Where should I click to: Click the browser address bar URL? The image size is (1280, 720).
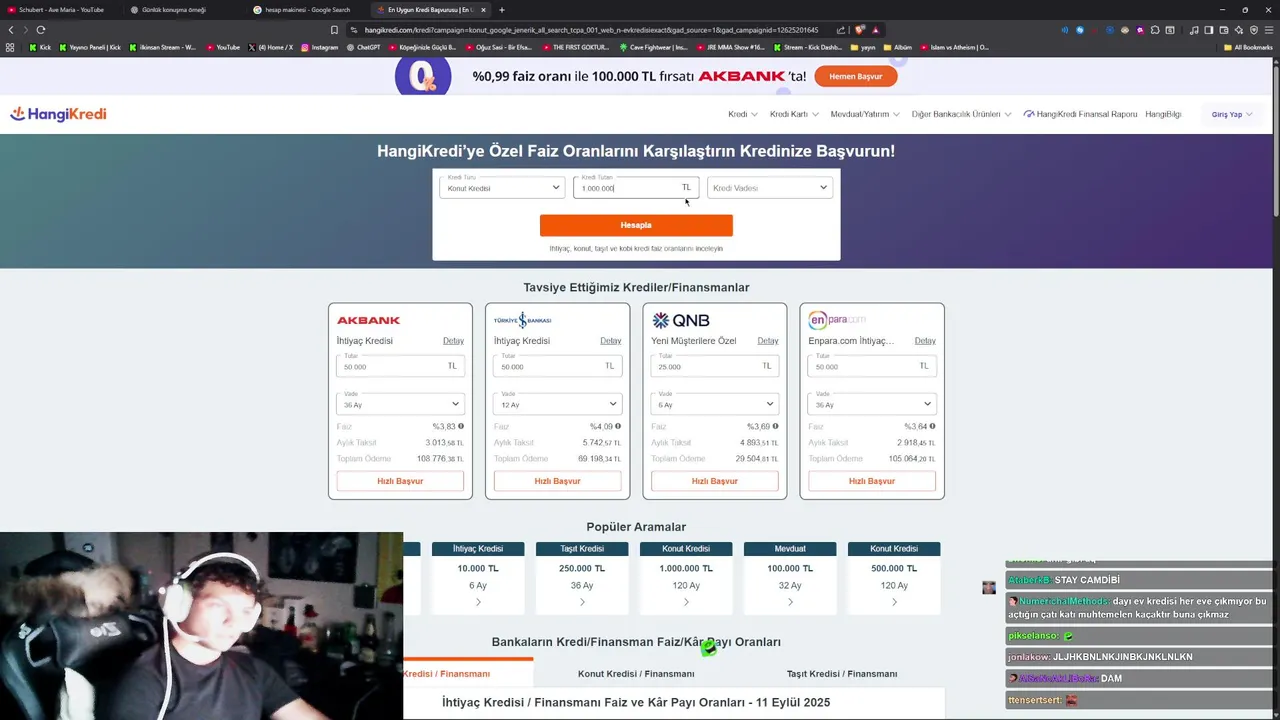[x=590, y=30]
